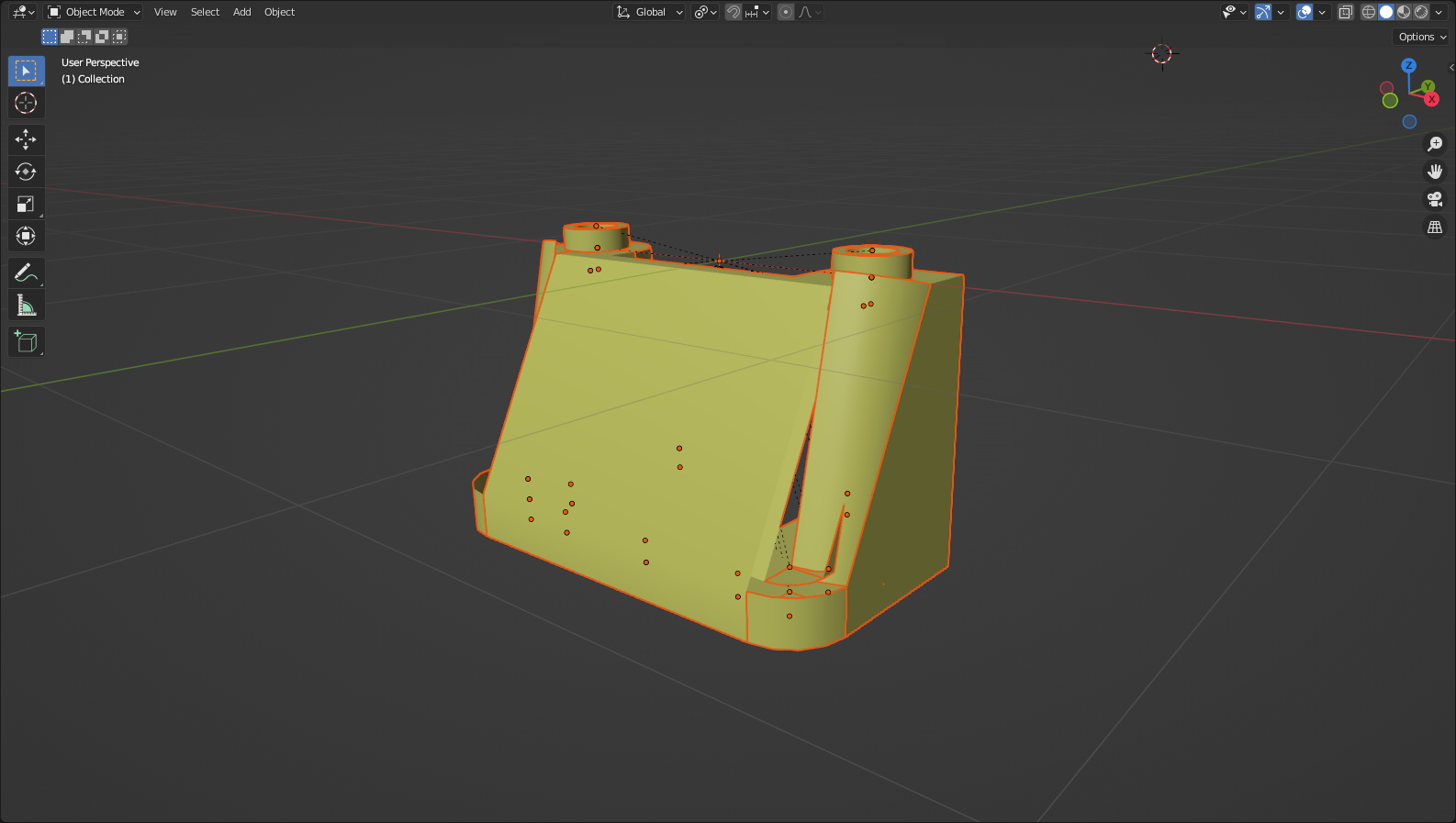
Task: Open the snapping options dropdown
Action: tap(757, 12)
